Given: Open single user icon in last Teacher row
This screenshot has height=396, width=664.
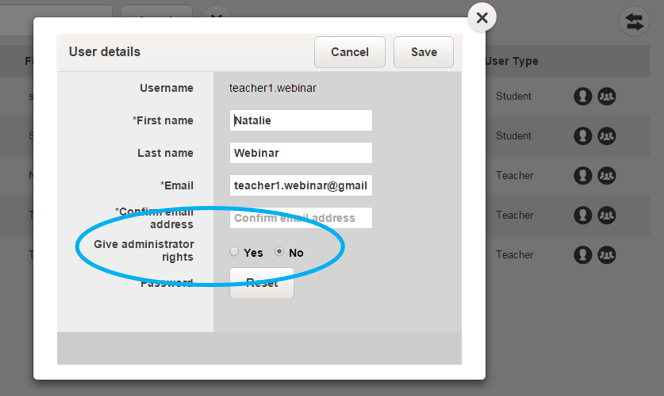Looking at the screenshot, I should click(x=583, y=255).
